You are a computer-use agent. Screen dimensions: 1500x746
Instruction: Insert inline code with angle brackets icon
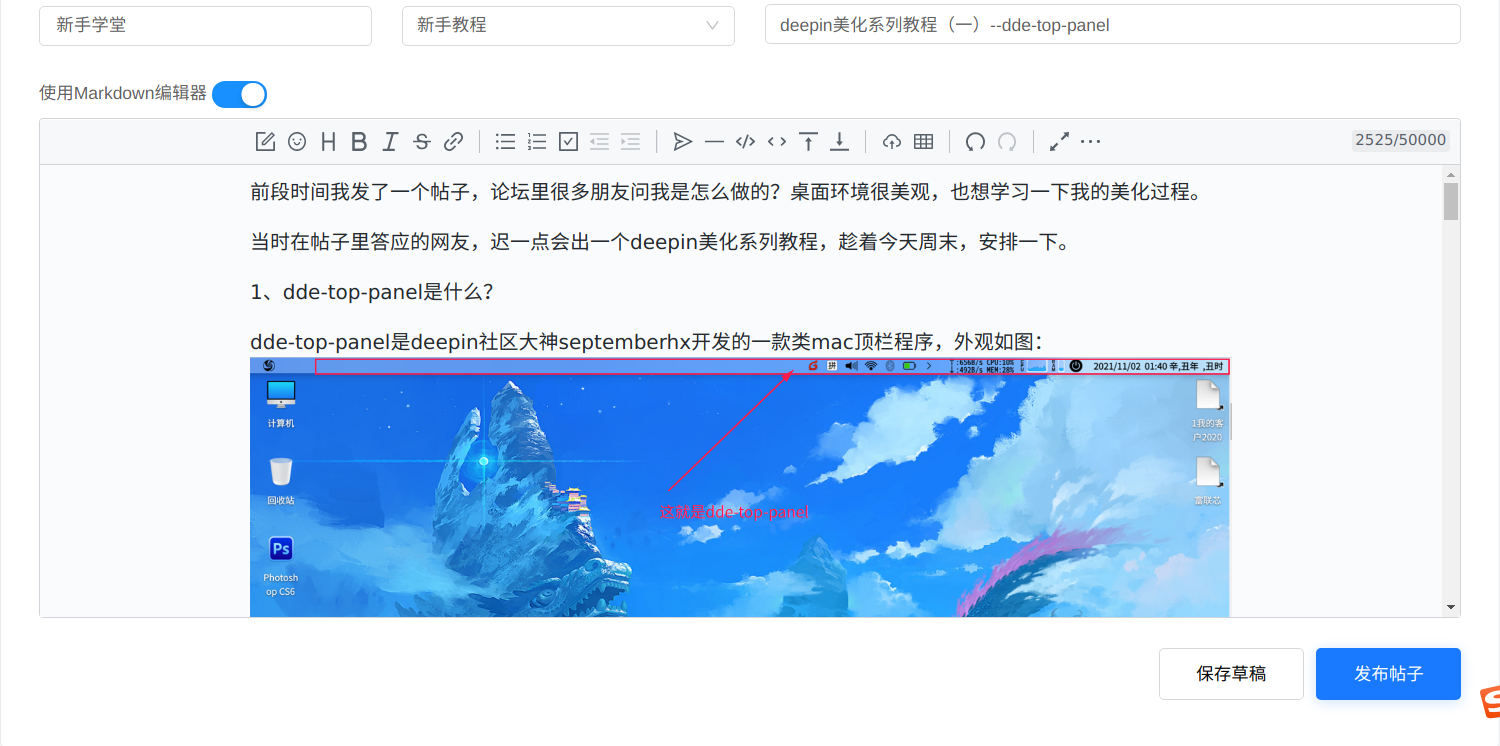point(777,142)
